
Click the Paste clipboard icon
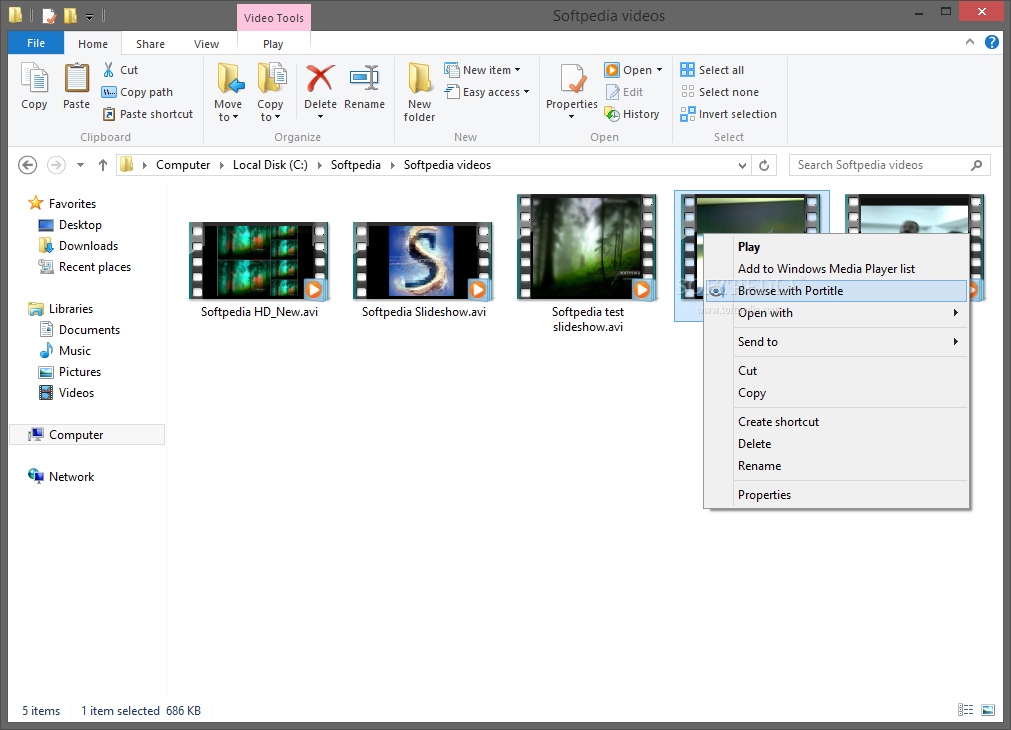(76, 79)
